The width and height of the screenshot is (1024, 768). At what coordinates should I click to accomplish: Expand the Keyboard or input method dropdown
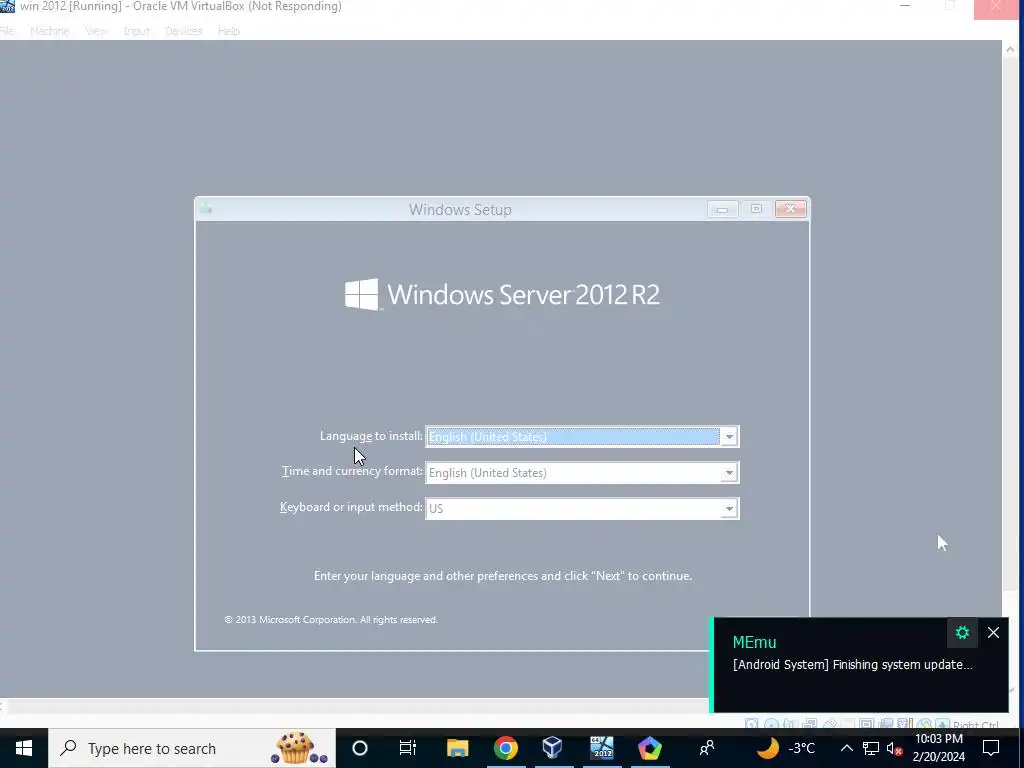[x=729, y=509]
